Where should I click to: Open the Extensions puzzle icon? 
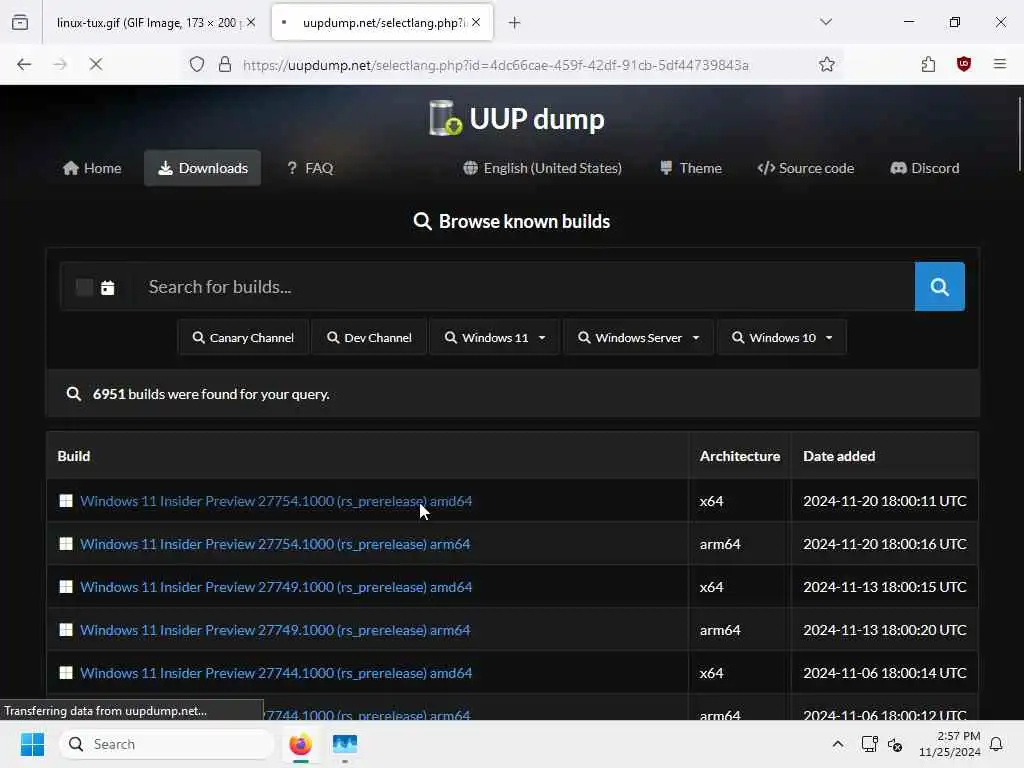click(x=928, y=64)
